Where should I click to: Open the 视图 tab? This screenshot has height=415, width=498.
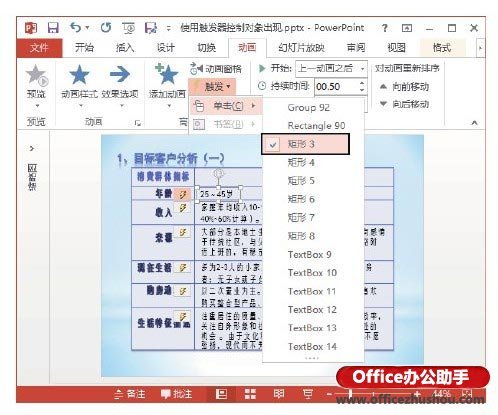[x=396, y=48]
